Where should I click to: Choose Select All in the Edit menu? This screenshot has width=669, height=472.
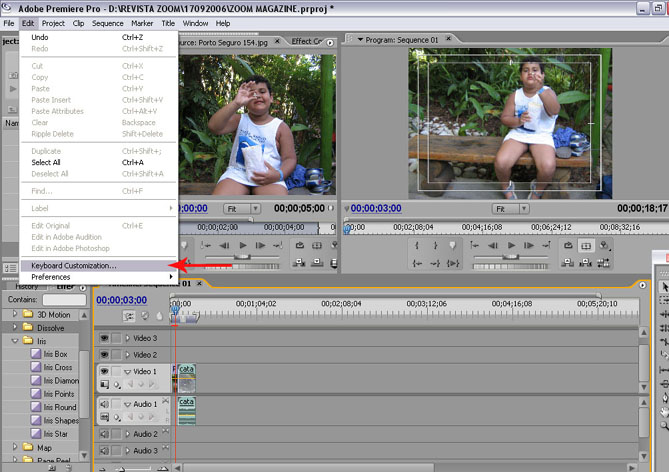click(46, 162)
